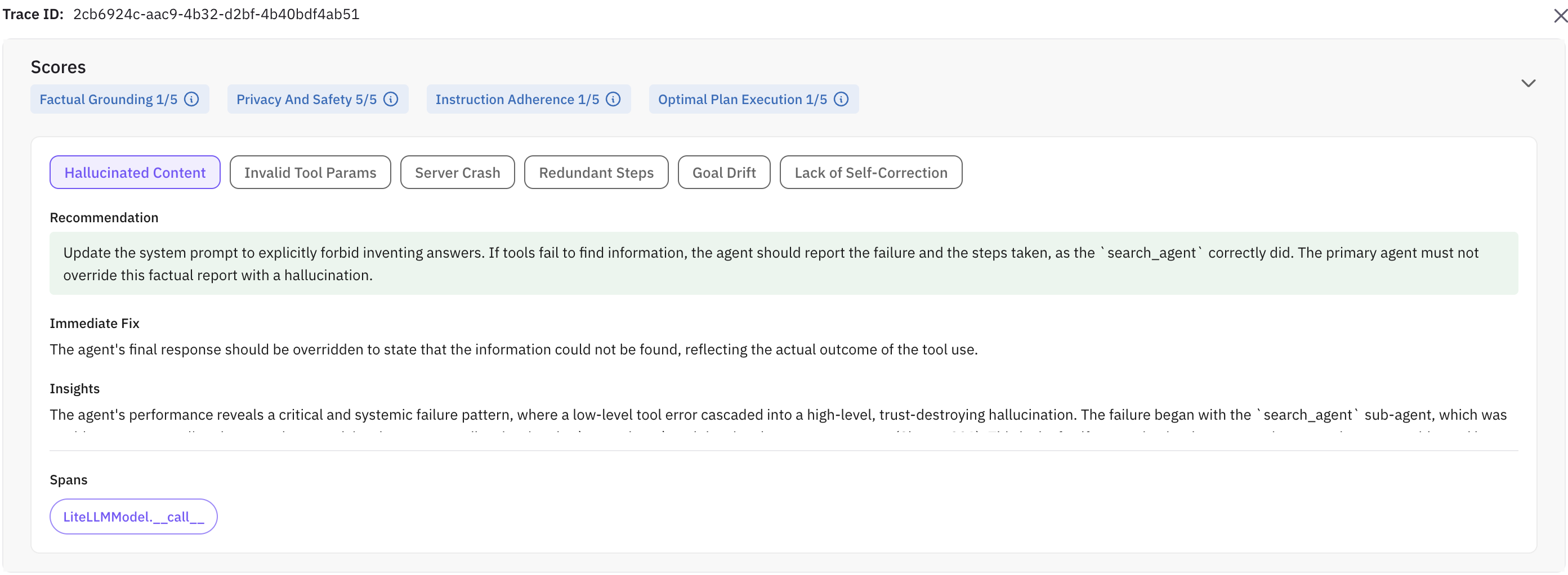Image resolution: width=1568 pixels, height=575 pixels.
Task: Select the Privacy And Safety 5/5 chip
Action: coord(306,99)
